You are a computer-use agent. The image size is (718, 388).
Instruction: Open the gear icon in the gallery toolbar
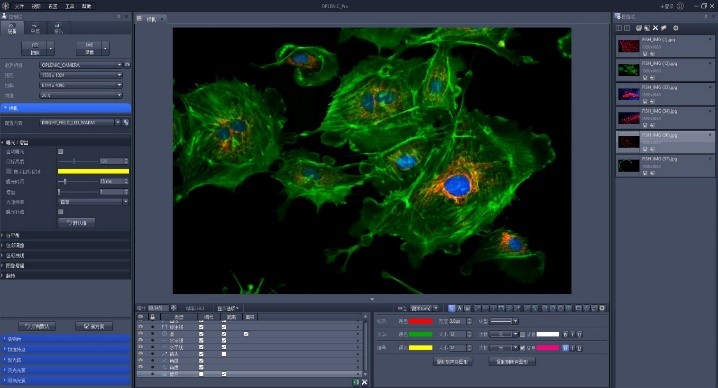click(x=675, y=28)
